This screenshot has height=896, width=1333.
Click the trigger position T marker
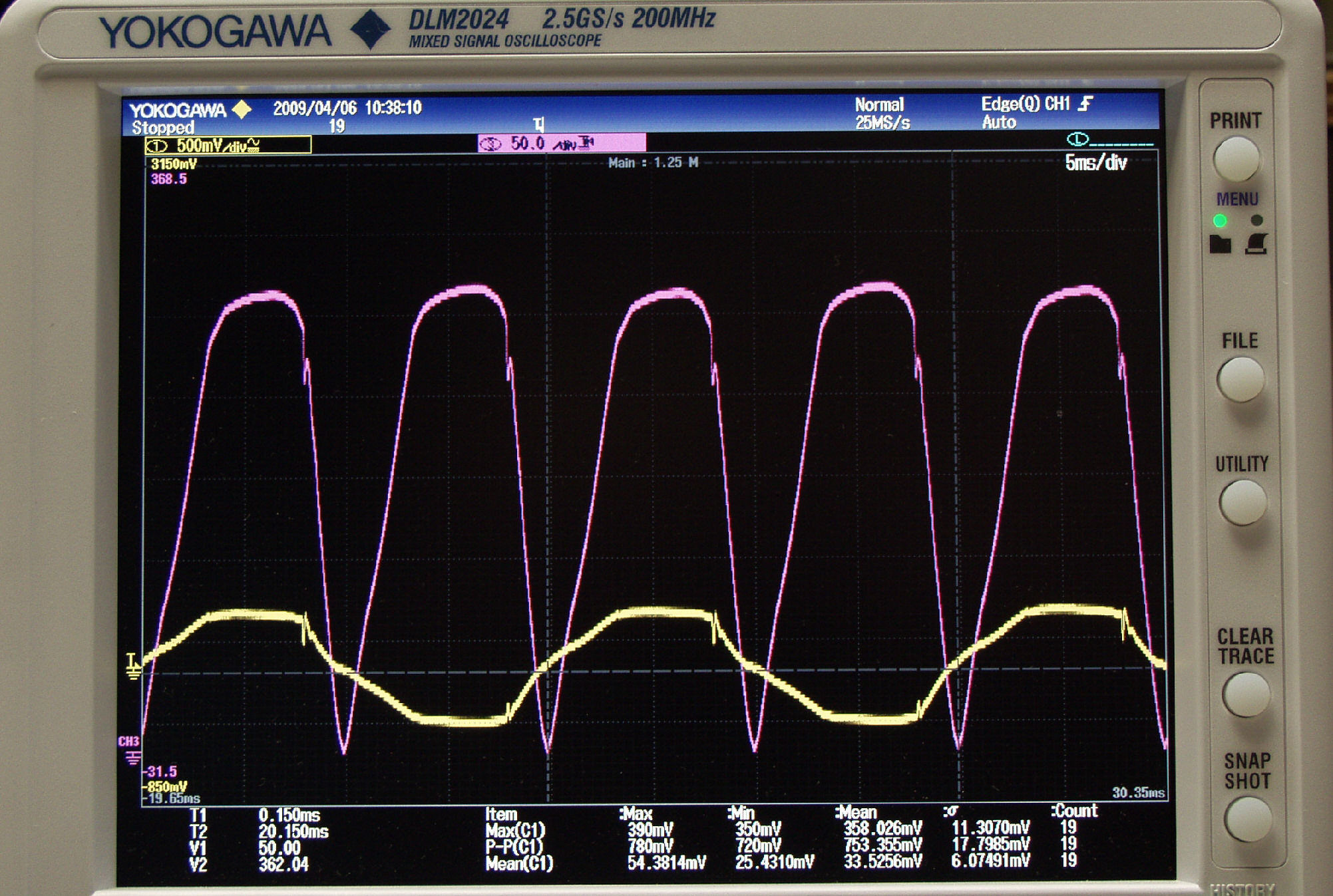pyautogui.click(x=539, y=124)
